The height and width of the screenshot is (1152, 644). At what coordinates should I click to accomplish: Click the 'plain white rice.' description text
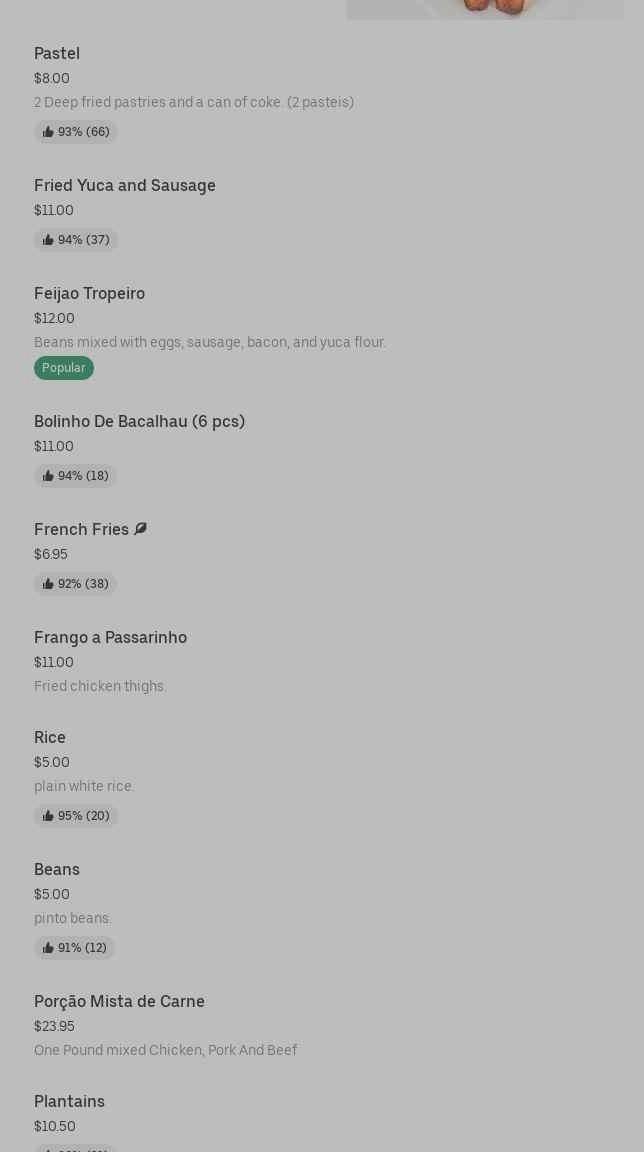coord(84,786)
